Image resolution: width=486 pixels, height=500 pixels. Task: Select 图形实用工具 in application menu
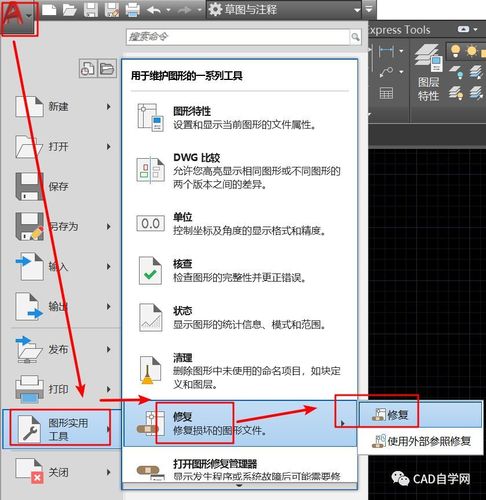[x=61, y=429]
